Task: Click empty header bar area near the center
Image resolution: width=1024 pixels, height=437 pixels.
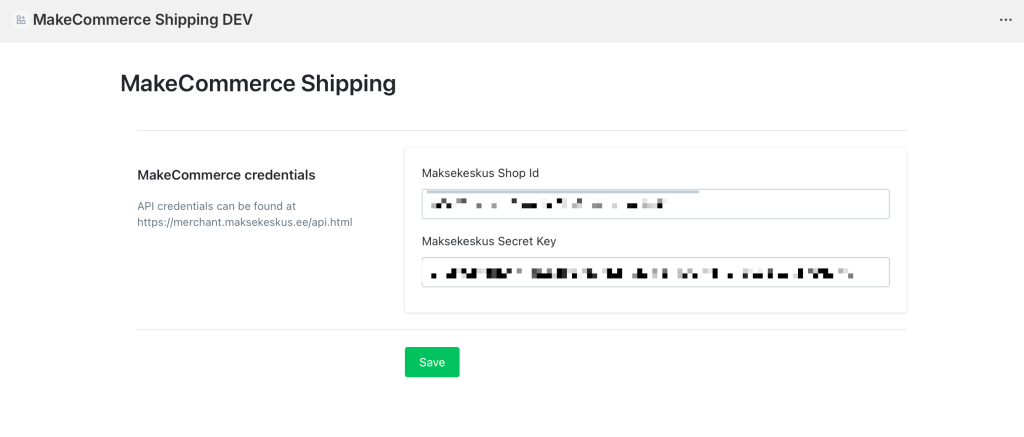Action: pos(600,20)
